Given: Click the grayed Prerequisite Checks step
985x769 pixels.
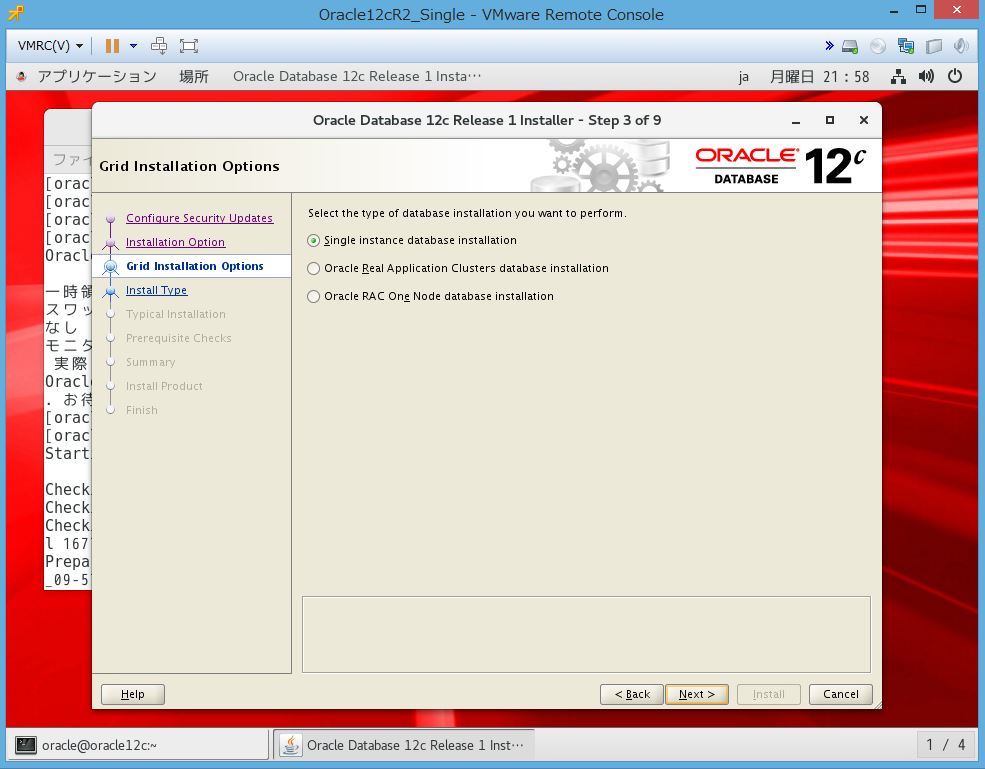Looking at the screenshot, I should pos(178,338).
